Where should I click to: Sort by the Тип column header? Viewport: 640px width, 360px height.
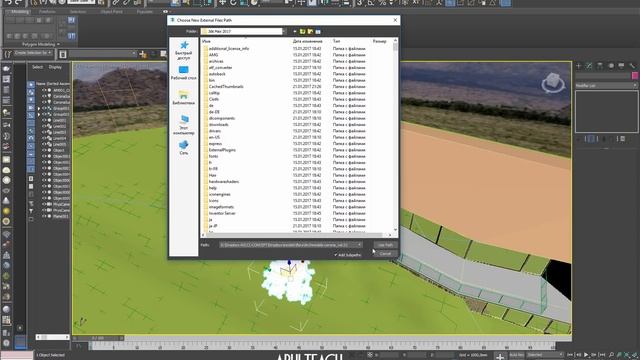tap(336, 41)
